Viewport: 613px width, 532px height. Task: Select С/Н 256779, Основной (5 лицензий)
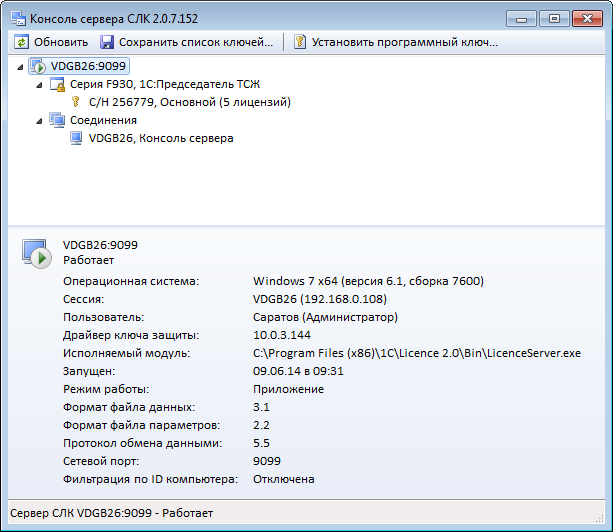190,102
